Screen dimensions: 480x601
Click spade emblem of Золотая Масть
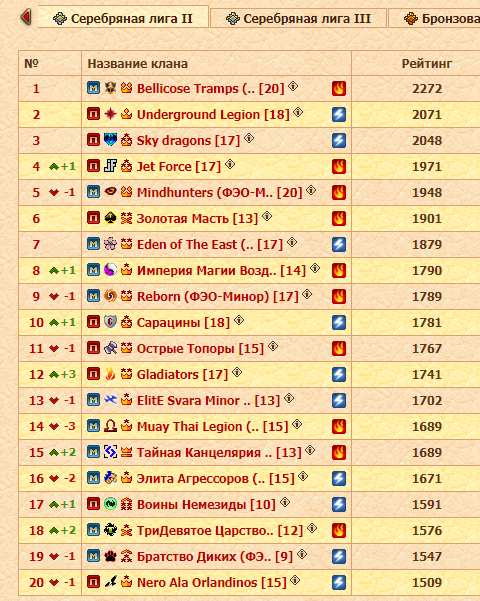pos(110,218)
